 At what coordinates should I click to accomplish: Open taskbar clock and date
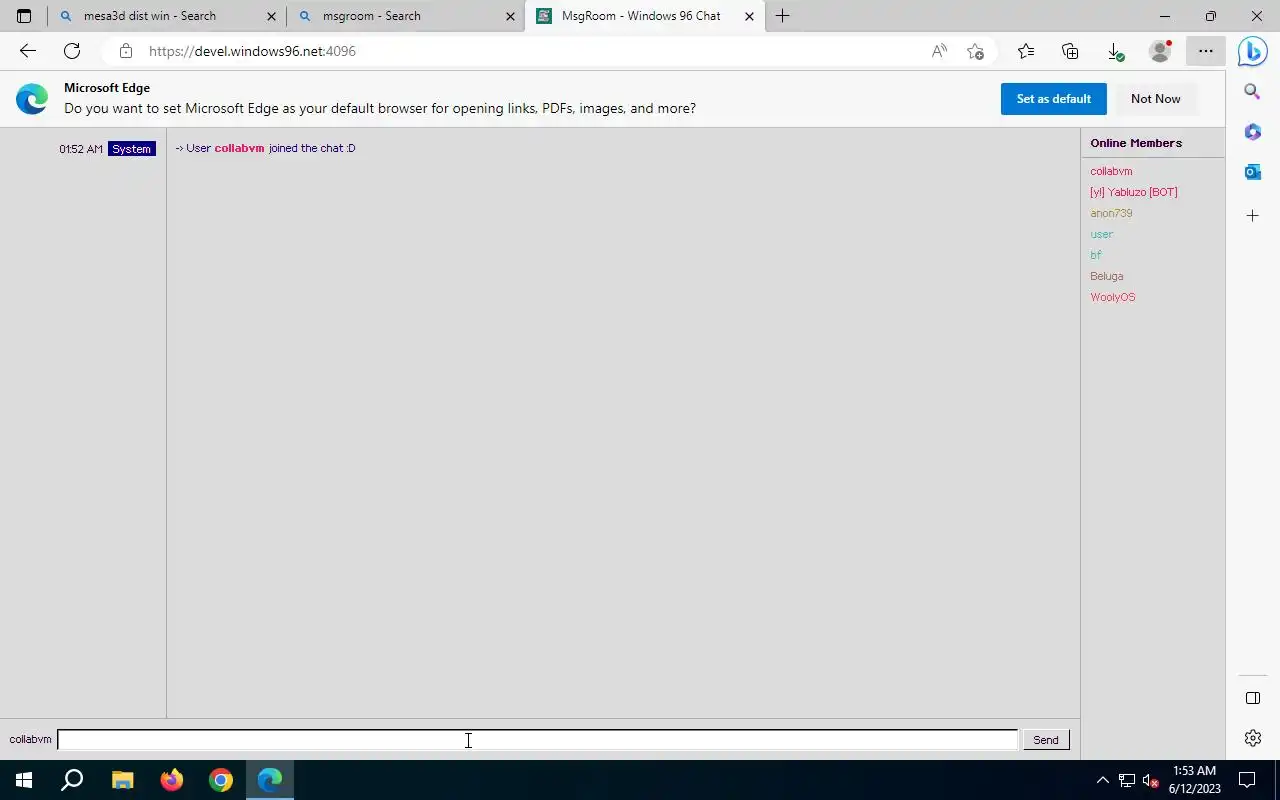pos(1194,780)
